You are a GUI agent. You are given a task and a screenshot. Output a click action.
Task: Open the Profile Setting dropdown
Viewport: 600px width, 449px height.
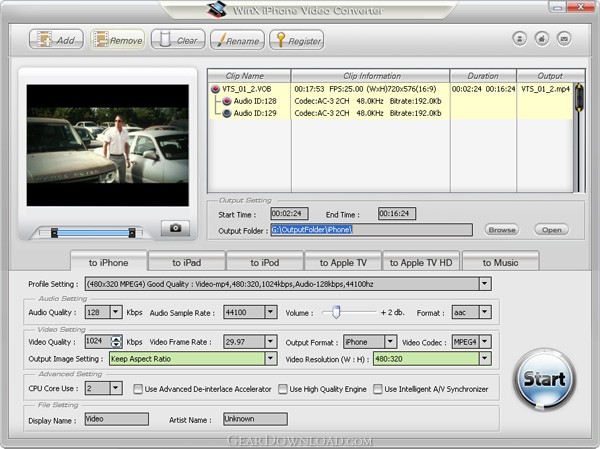[484, 284]
